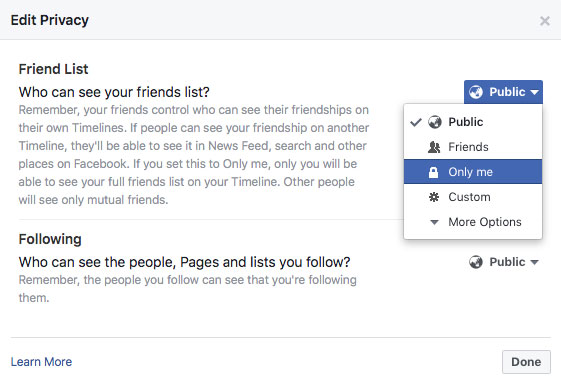Screen dimensions: 561x384
Task: Click the gear icon next to Custom
Action: click(x=434, y=197)
